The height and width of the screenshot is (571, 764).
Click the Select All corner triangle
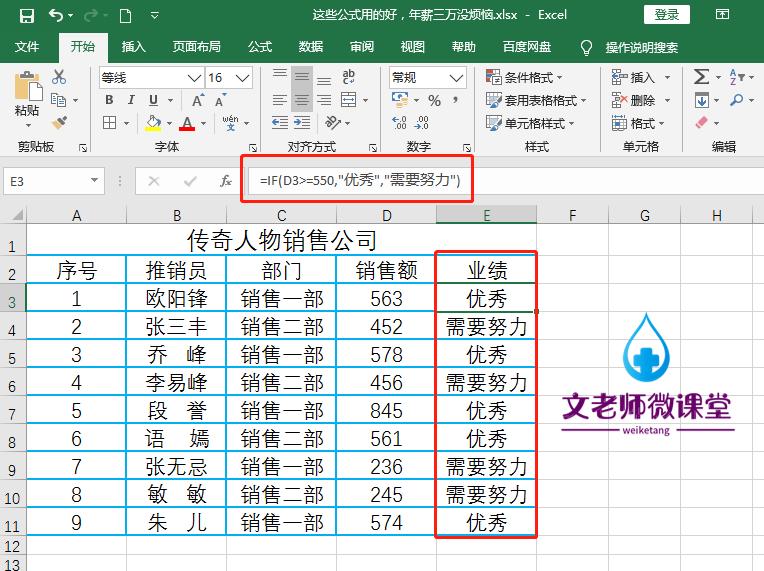pyautogui.click(x=16, y=215)
